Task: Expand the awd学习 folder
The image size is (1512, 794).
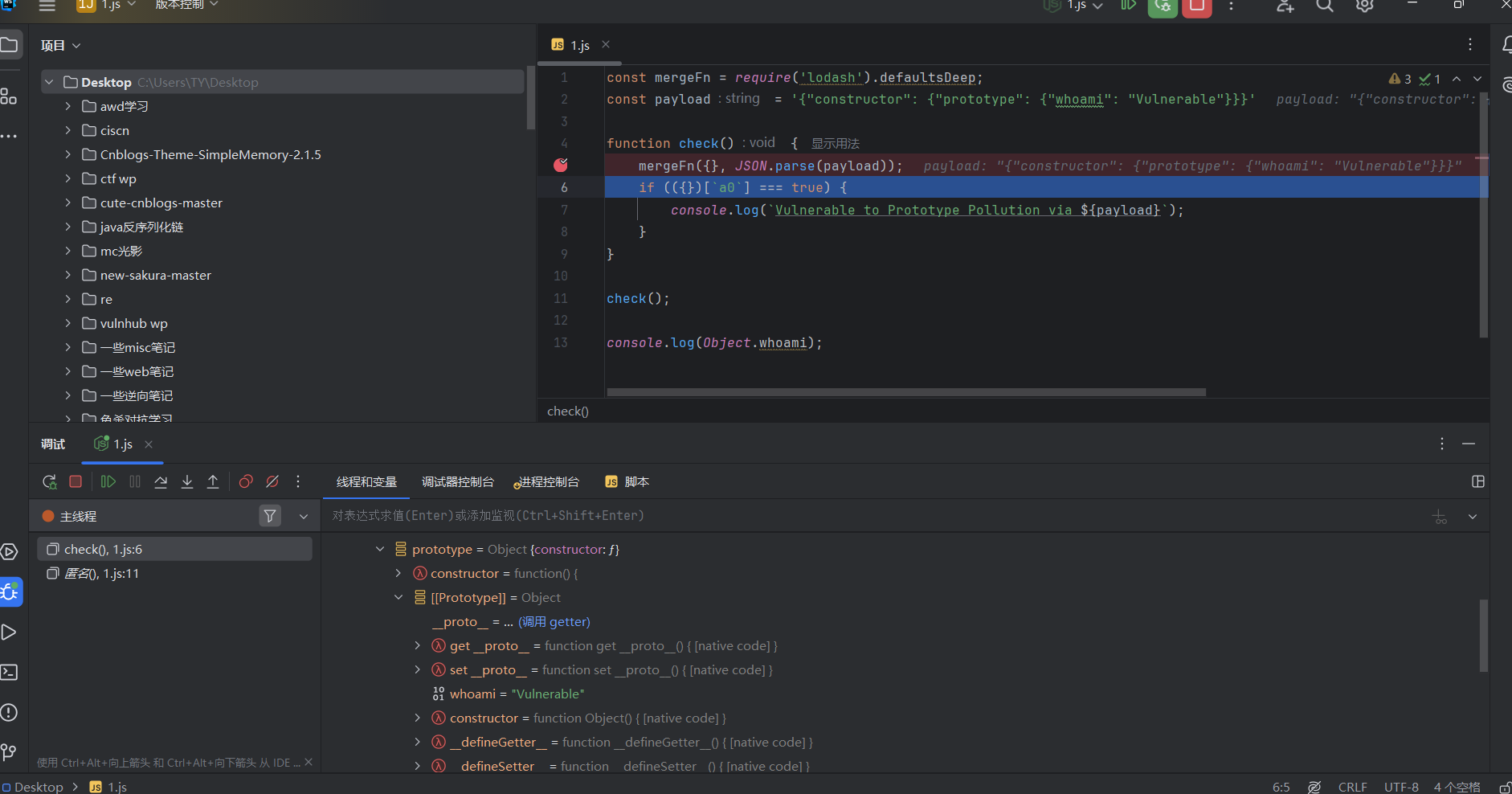Action: [x=68, y=106]
